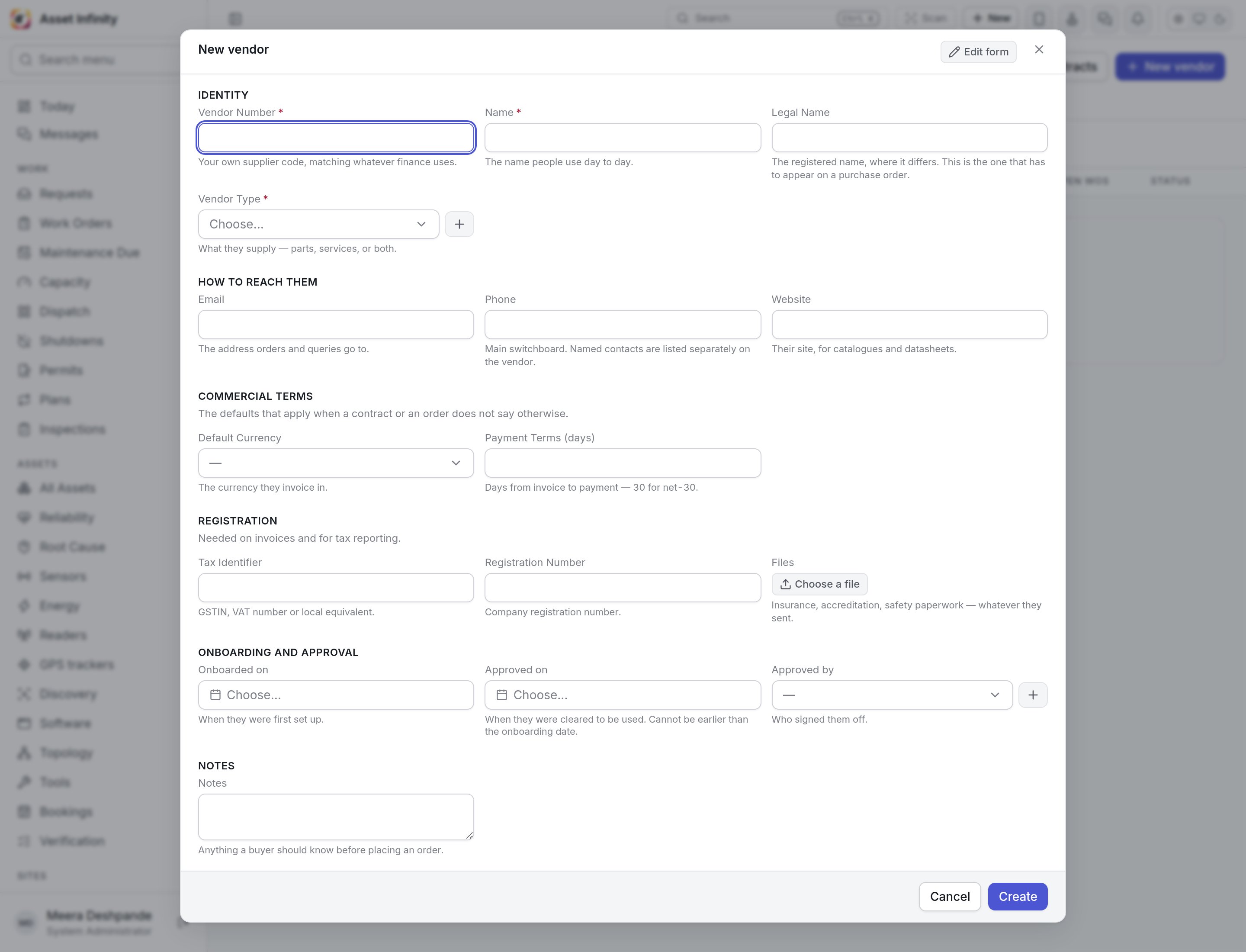Click the Registration Number field
The width and height of the screenshot is (1246, 952).
(622, 588)
